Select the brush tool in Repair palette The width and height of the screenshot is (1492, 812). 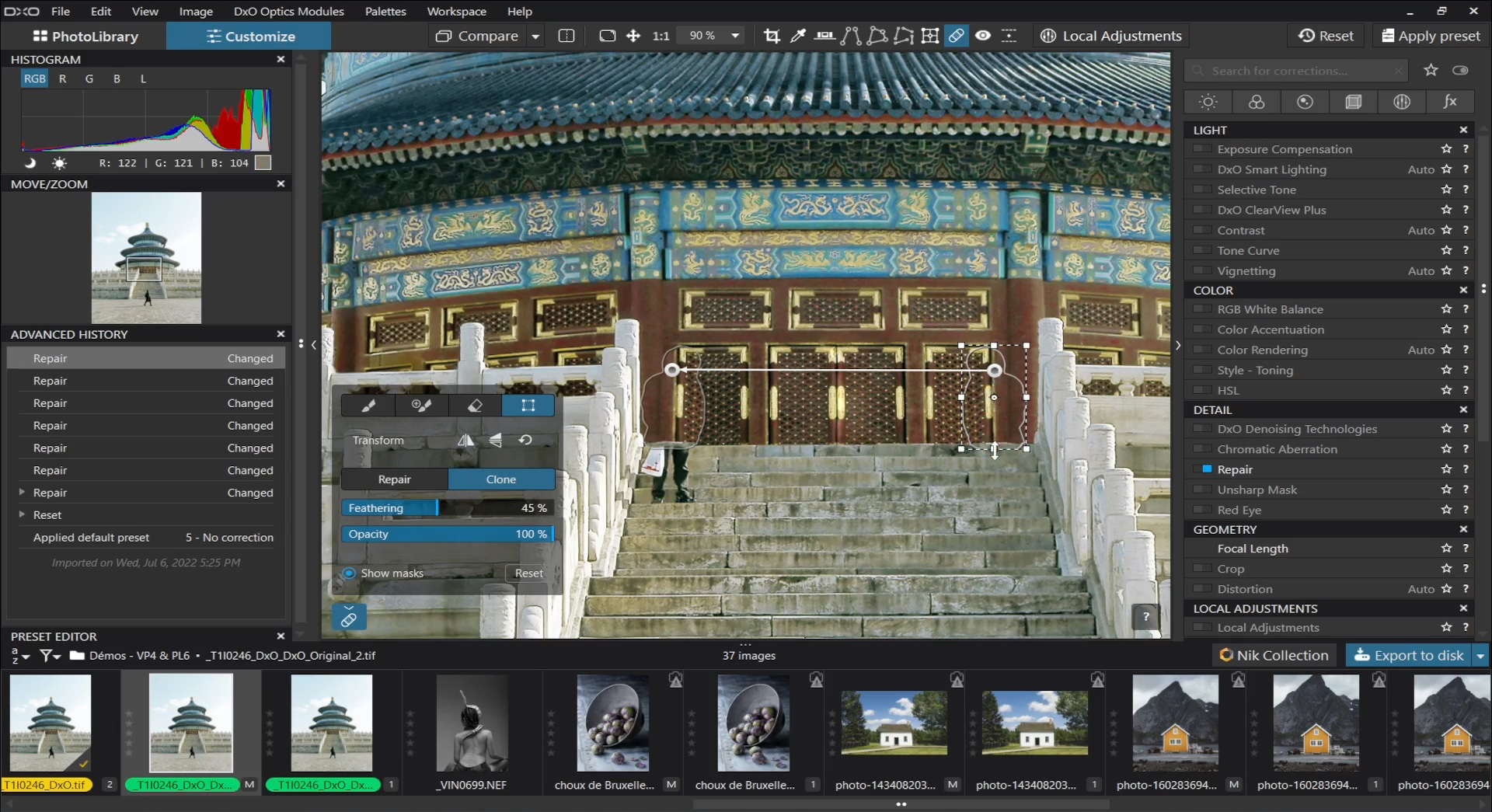coord(368,405)
